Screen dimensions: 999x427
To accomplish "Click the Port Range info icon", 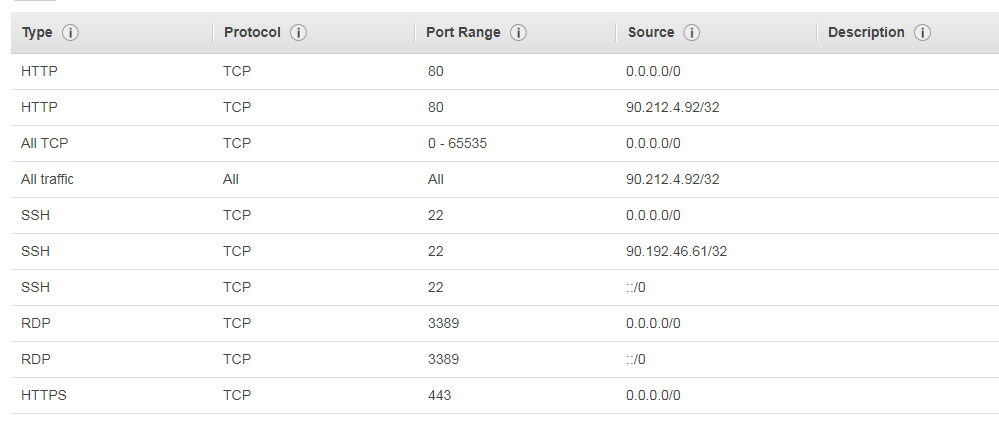I will 518,33.
